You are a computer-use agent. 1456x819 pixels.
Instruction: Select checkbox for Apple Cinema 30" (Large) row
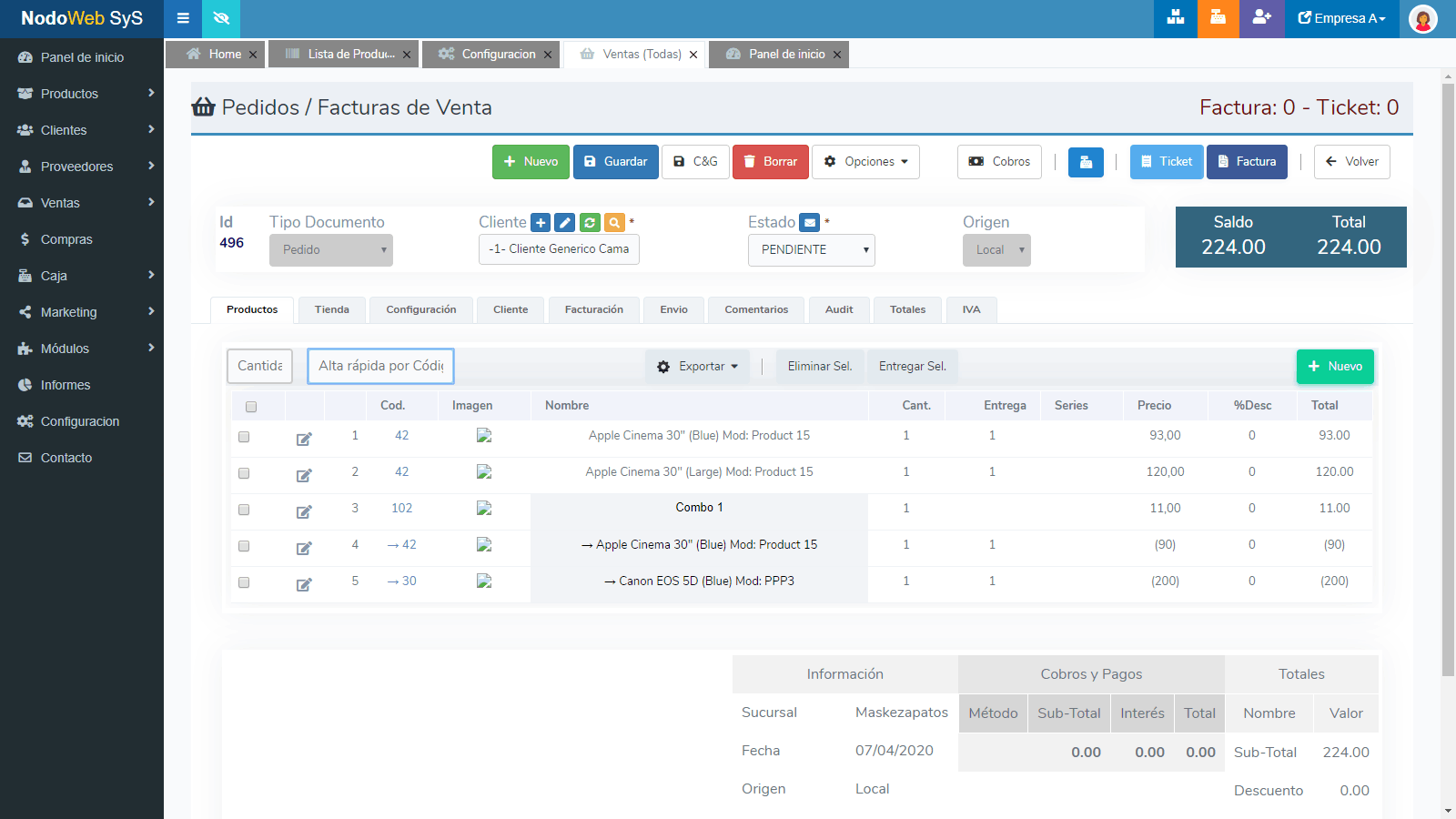[244, 473]
